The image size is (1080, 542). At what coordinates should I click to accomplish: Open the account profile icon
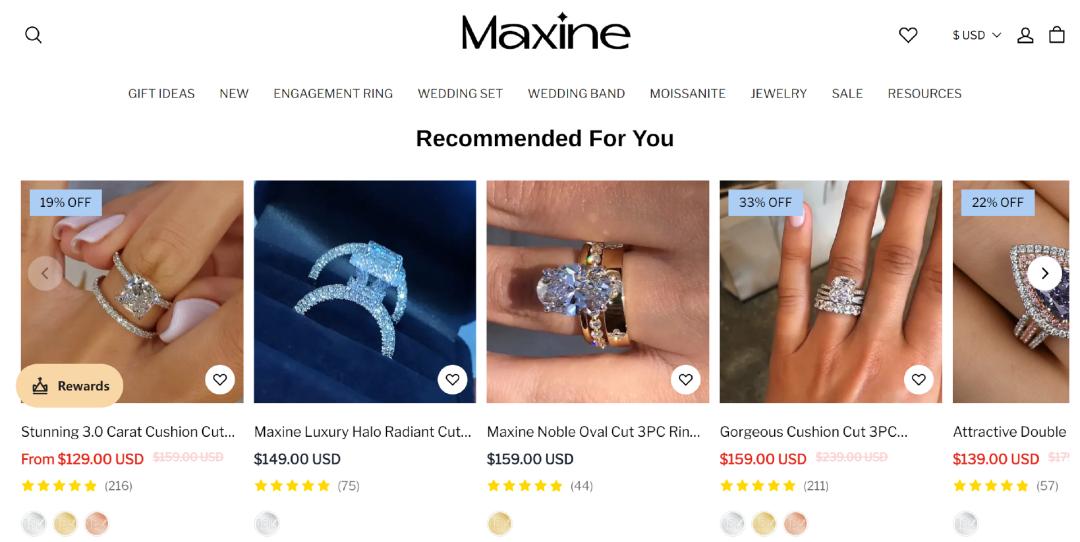coord(1025,35)
